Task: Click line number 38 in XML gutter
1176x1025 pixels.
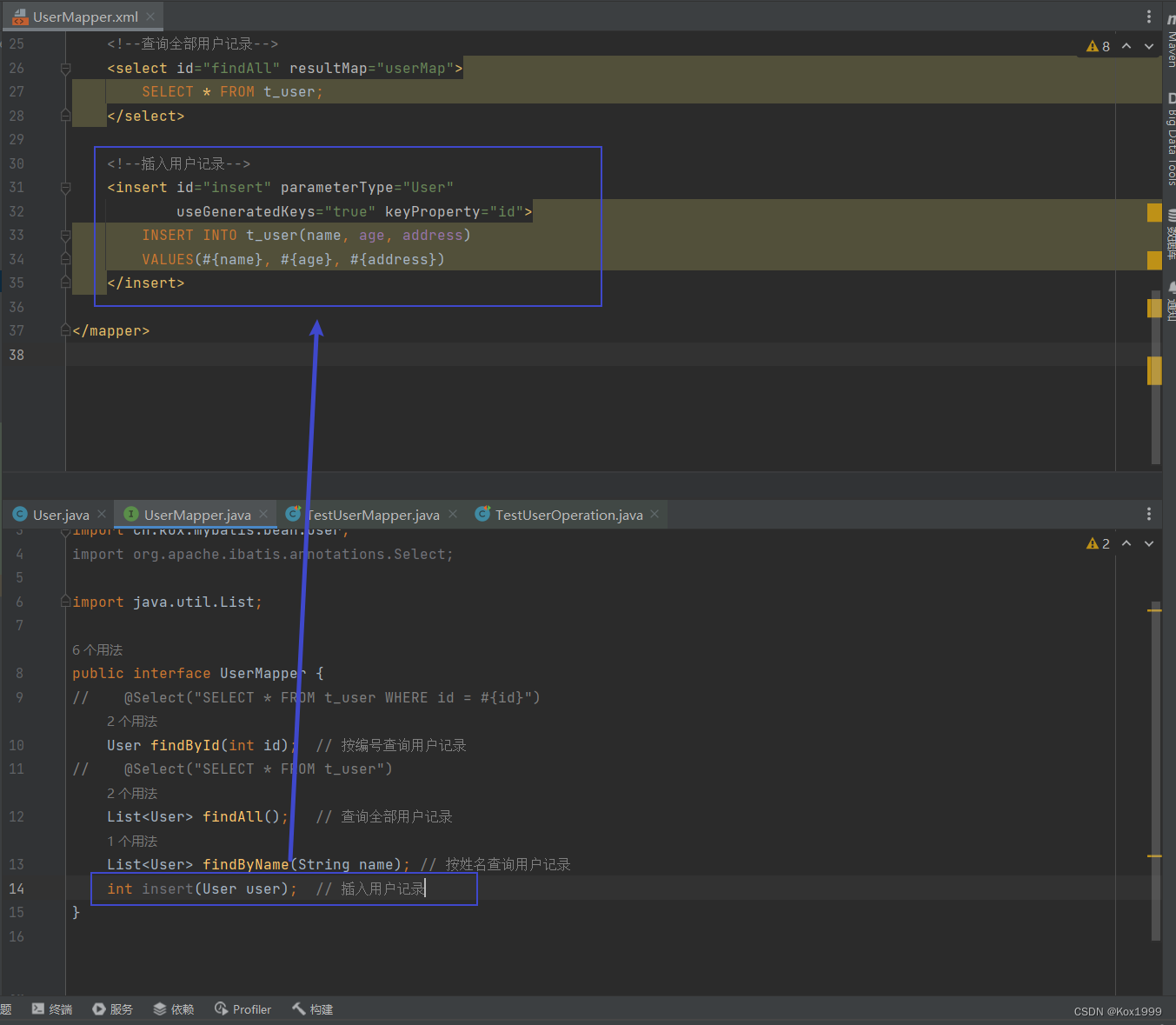Action: click(17, 355)
